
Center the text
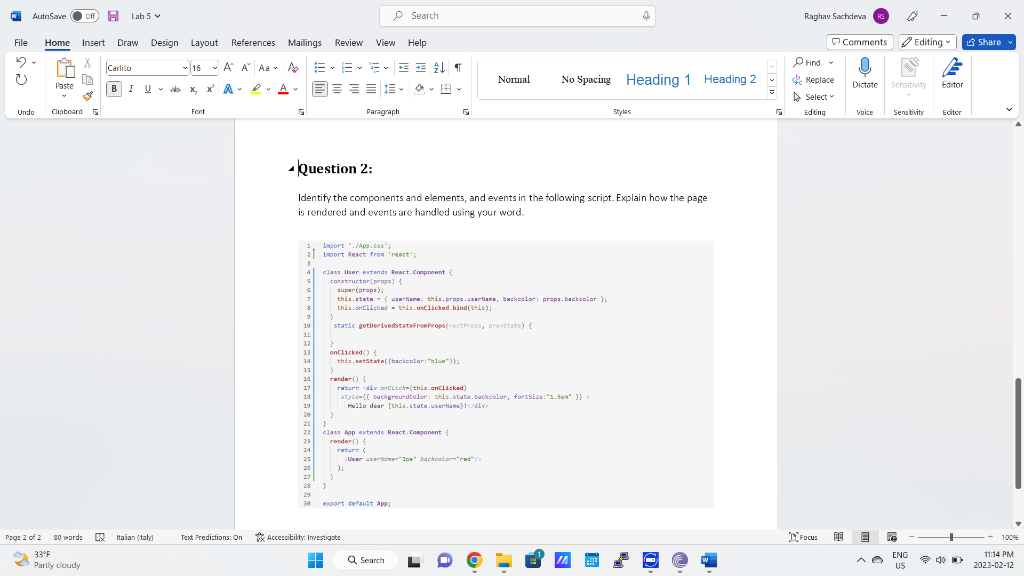[337, 89]
